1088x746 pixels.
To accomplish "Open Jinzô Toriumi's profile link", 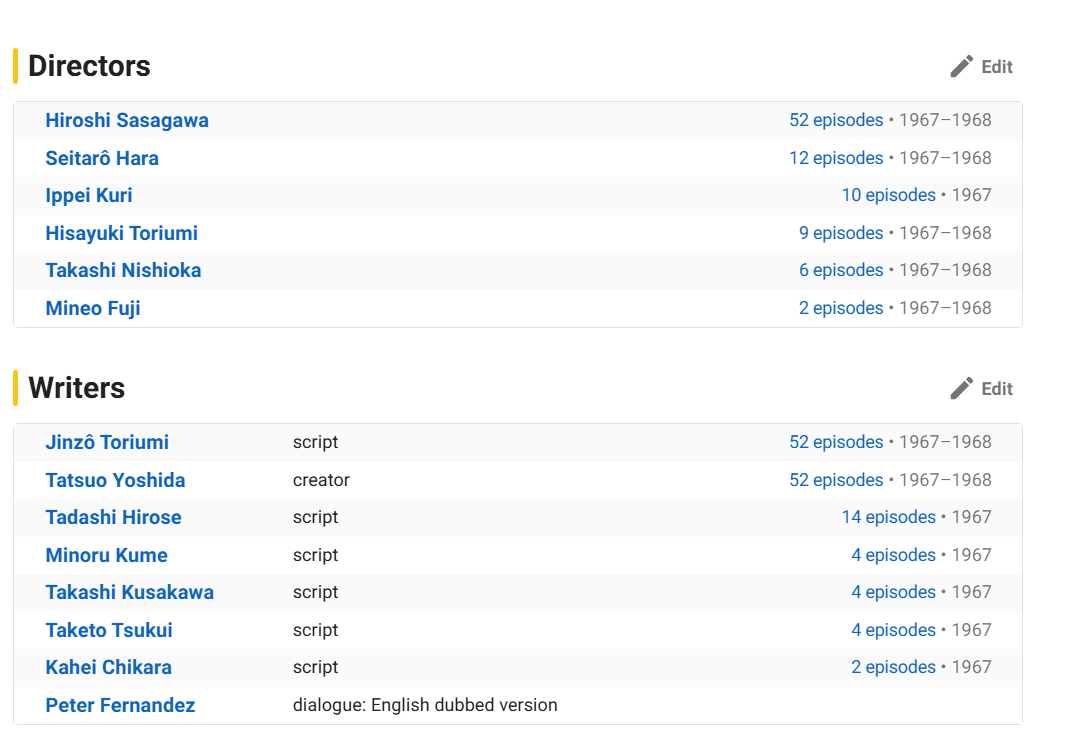I will coord(107,443).
